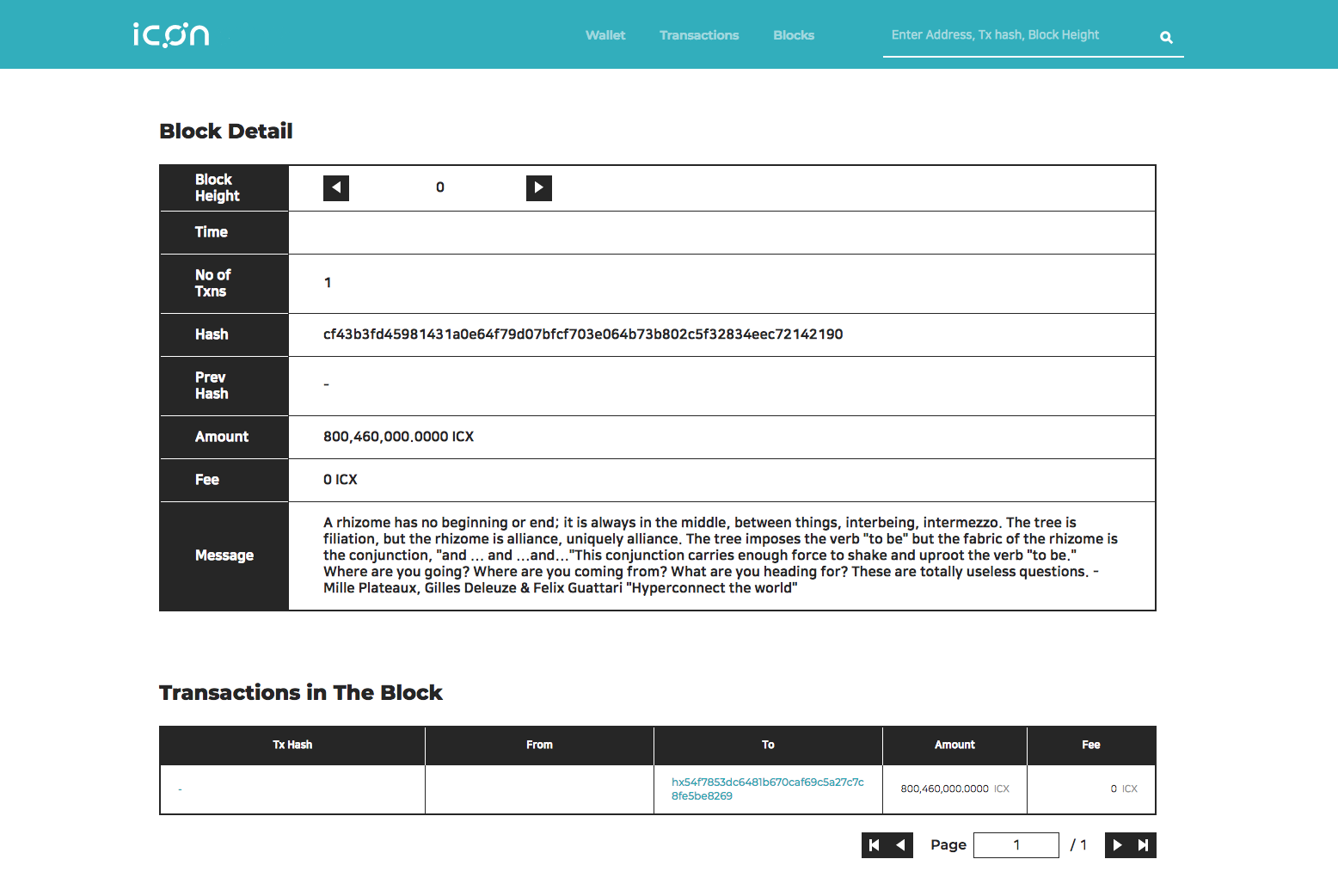The height and width of the screenshot is (896, 1338).
Task: Click the From column header
Action: tap(539, 745)
